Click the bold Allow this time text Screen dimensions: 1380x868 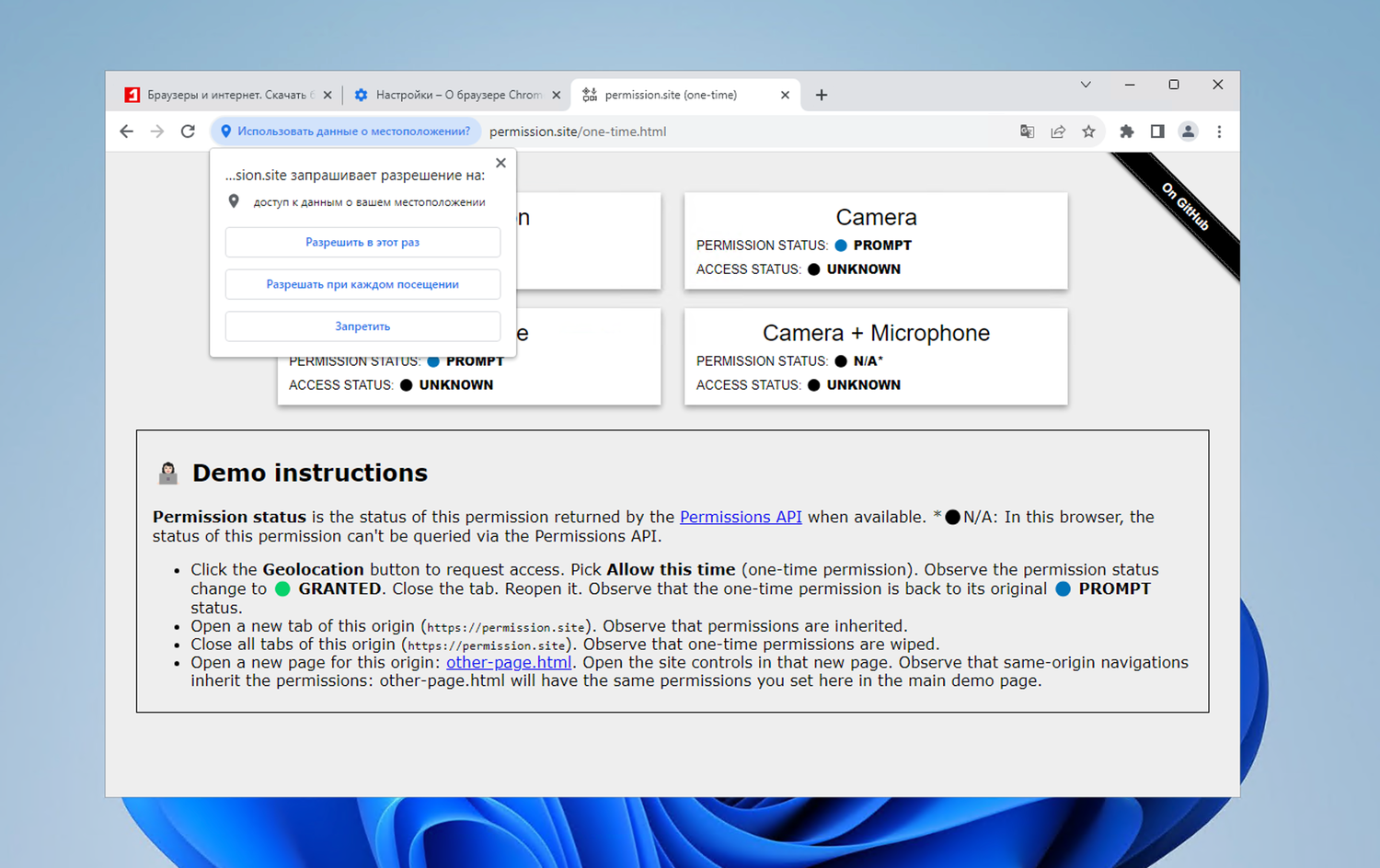pos(671,569)
